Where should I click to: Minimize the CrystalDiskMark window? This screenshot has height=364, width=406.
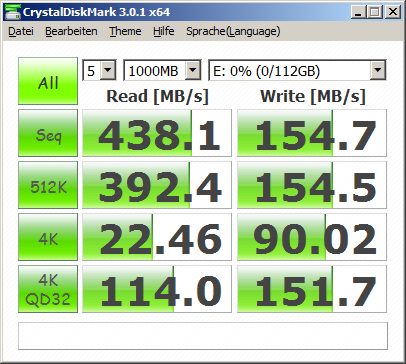[359, 12]
